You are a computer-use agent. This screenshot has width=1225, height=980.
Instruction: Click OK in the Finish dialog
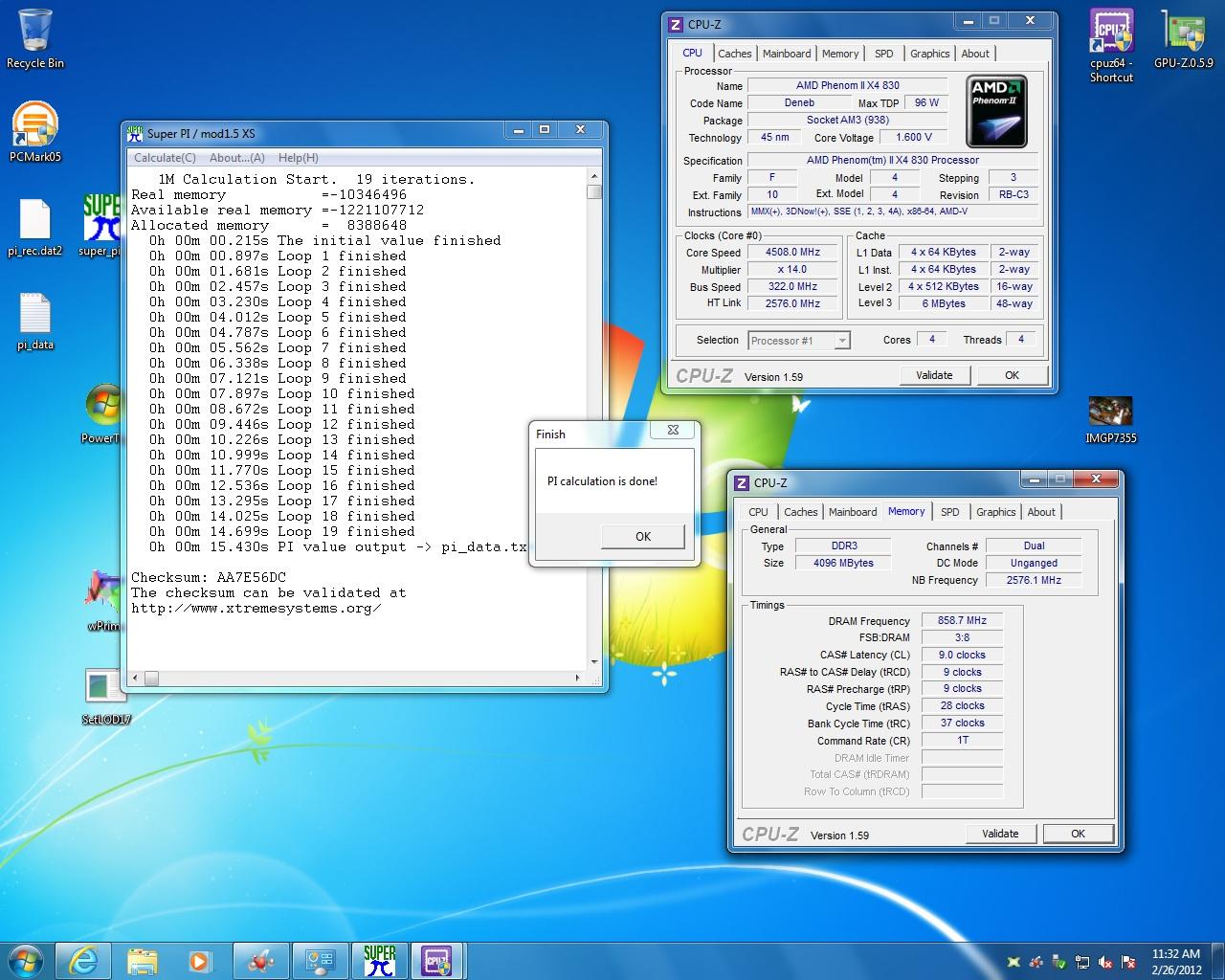click(643, 536)
